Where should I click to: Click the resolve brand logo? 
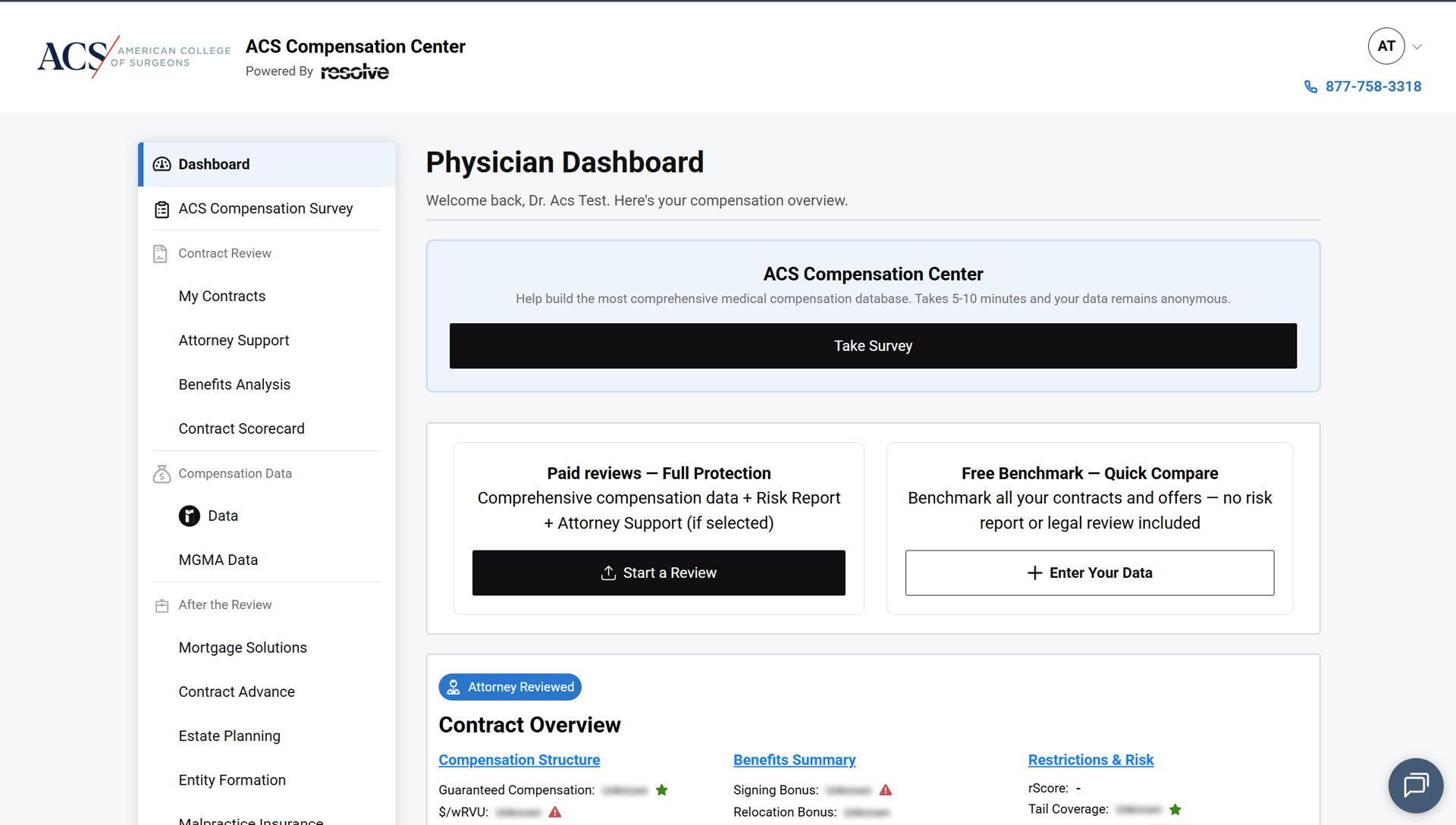[x=354, y=72]
